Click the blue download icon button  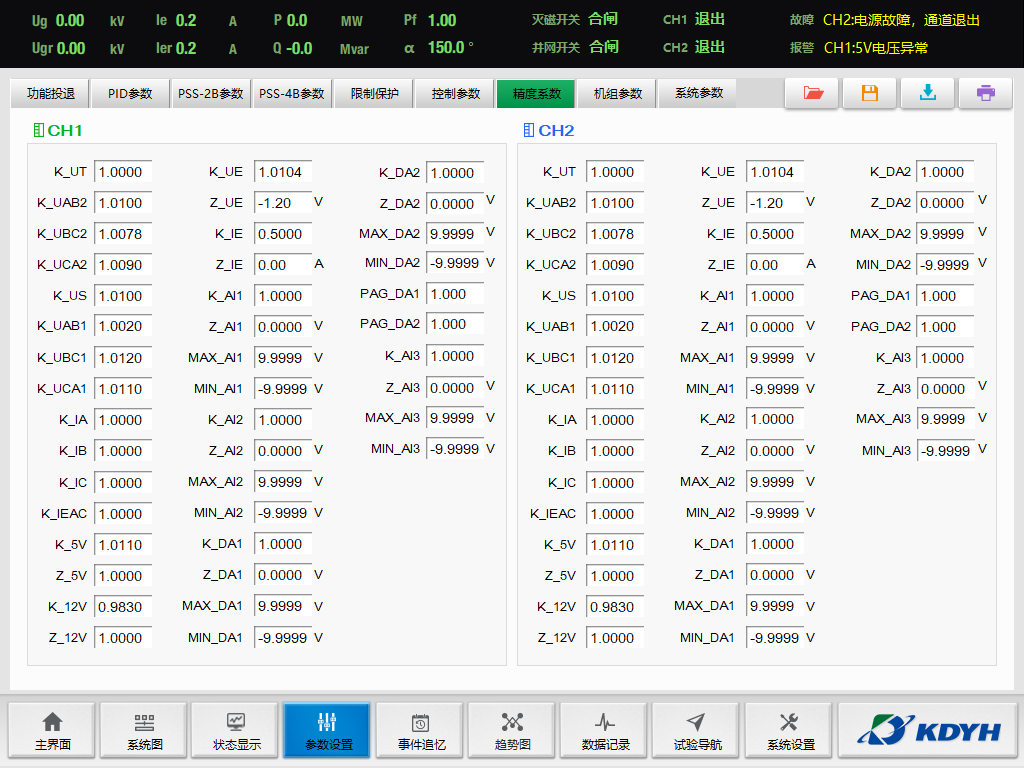pos(927,93)
